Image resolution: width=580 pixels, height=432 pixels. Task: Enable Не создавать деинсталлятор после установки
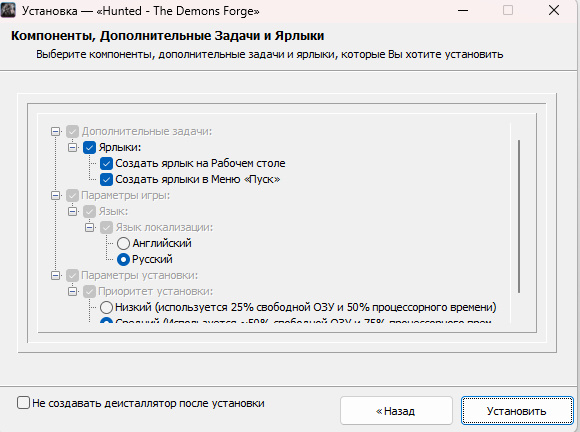coord(23,402)
